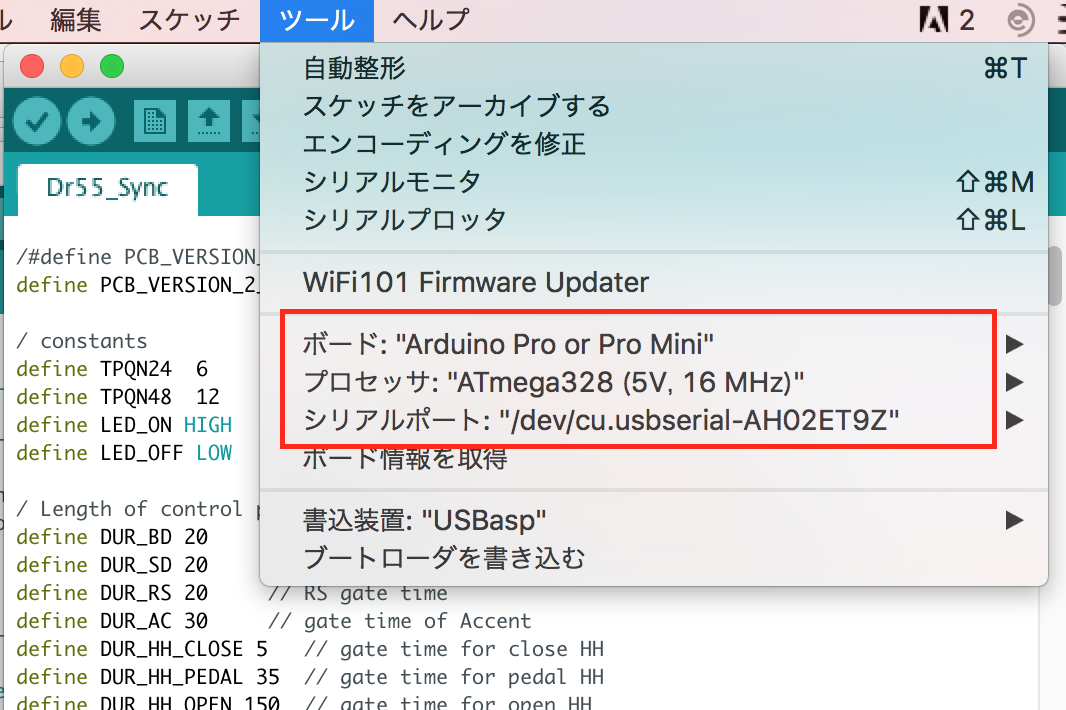Click the define PCB_VERSION_2 line
Viewport: 1066px width, 710px height.
pos(138,285)
